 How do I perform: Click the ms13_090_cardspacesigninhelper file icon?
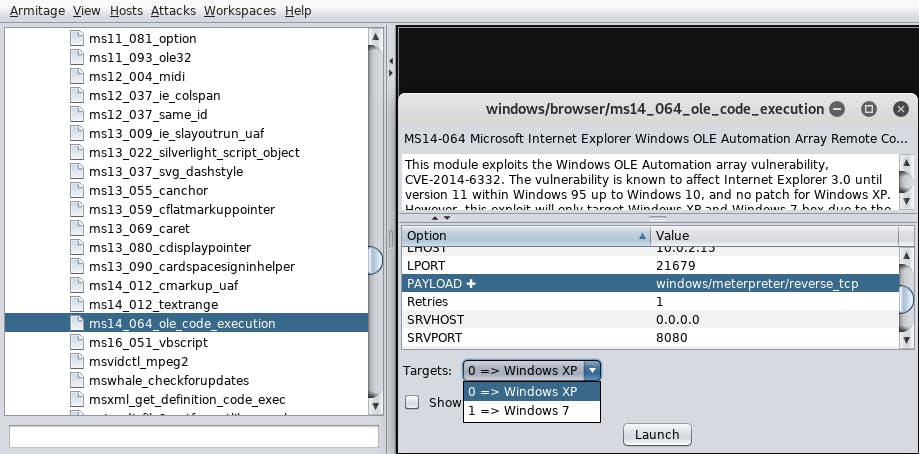click(77, 267)
